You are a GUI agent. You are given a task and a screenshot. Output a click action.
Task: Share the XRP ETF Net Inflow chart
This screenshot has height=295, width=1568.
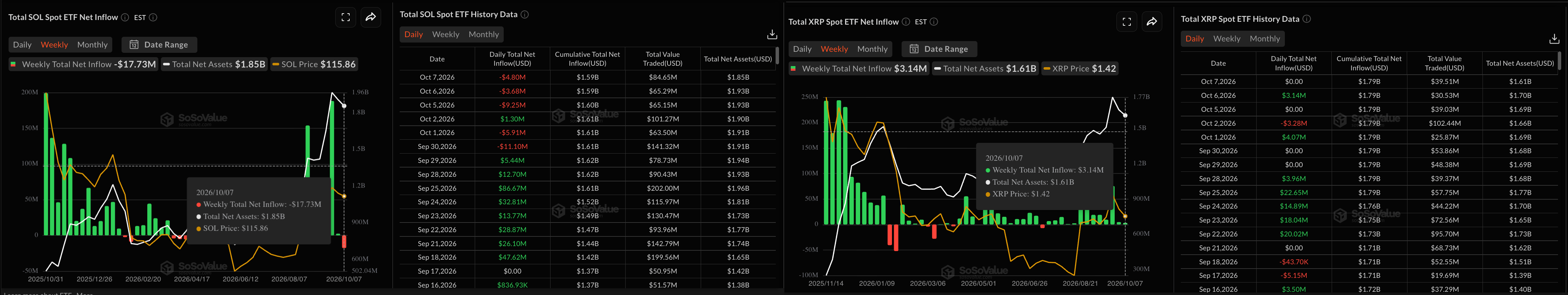coord(1152,22)
